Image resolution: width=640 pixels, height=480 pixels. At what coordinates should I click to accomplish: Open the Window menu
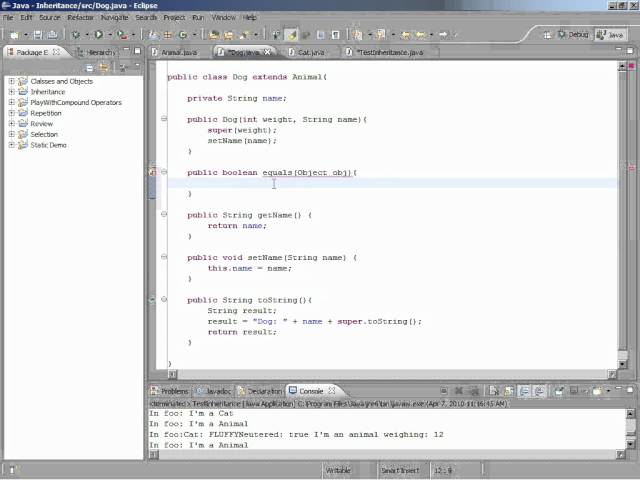(223, 18)
